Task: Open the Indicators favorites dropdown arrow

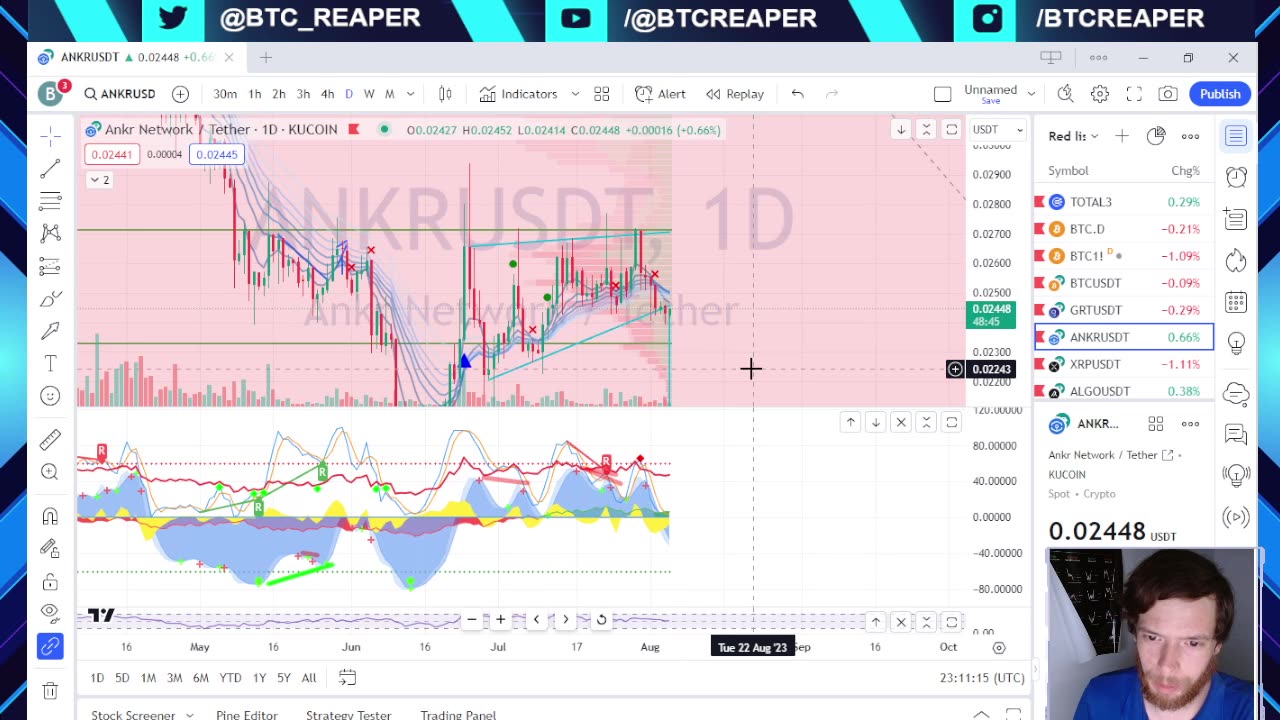Action: [x=575, y=94]
